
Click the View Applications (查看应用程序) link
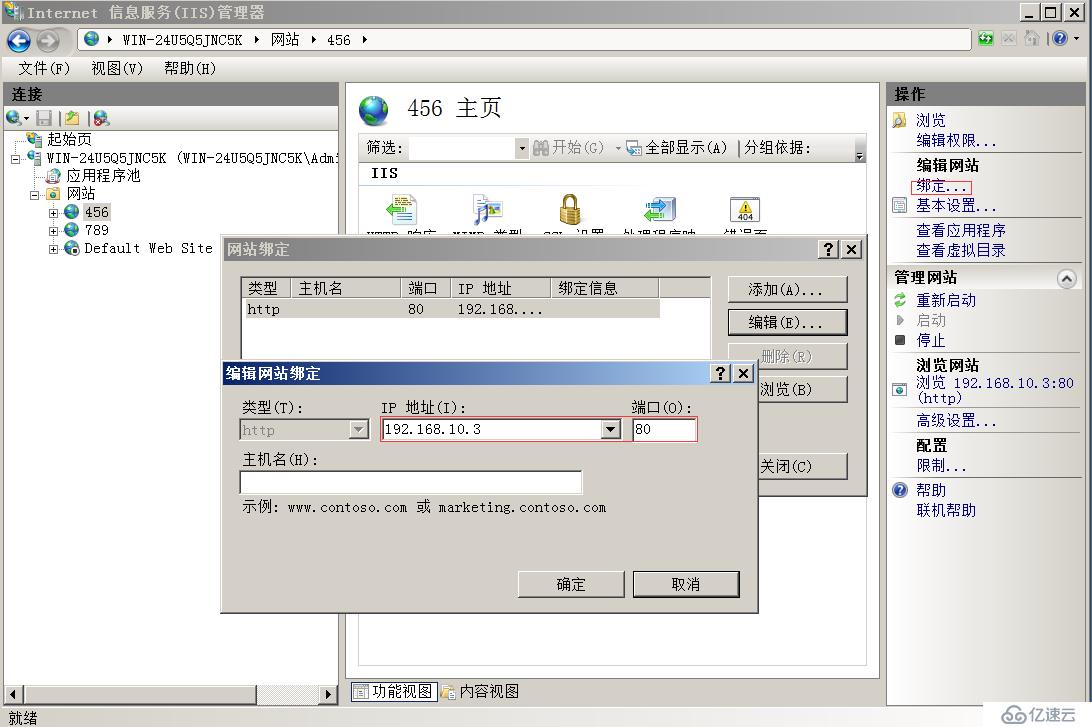[x=960, y=230]
